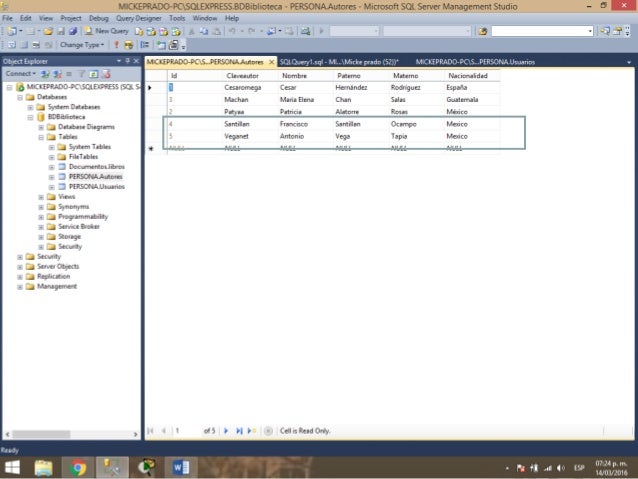
Task: Click the Move Last record button
Action: click(239, 431)
